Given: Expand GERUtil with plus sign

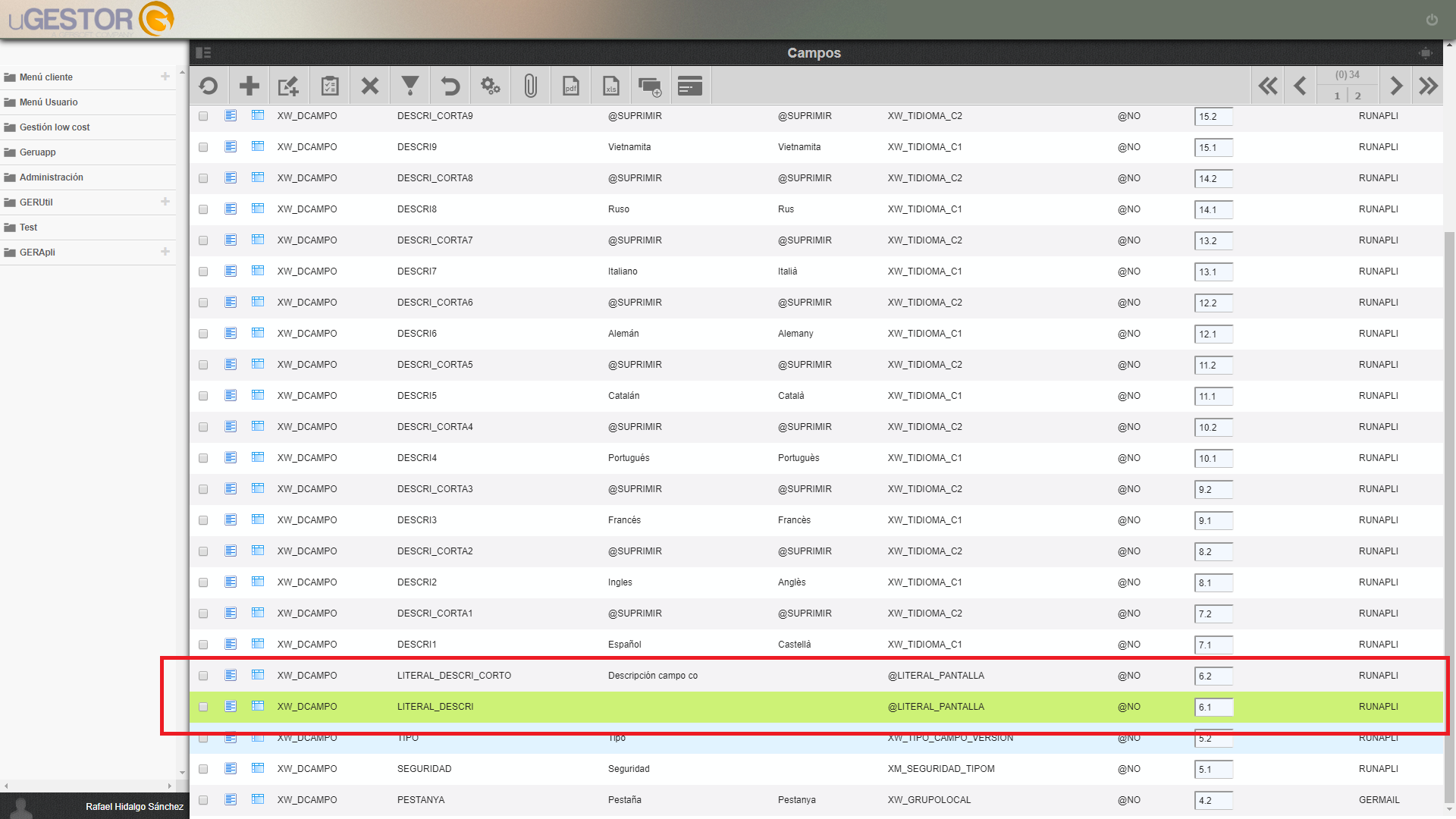Looking at the screenshot, I should click(165, 202).
